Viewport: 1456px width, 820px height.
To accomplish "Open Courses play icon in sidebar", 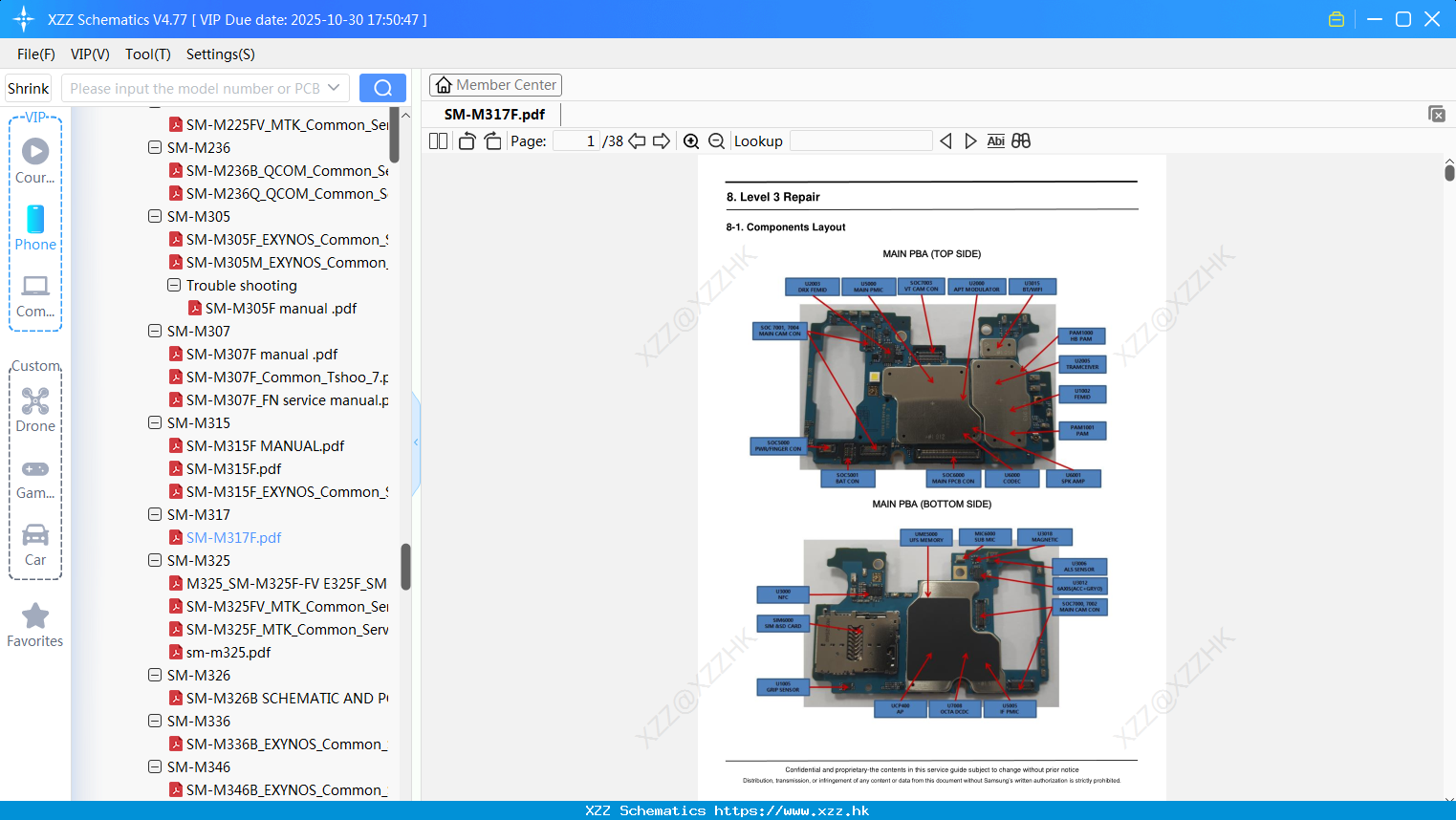I will [x=35, y=160].
